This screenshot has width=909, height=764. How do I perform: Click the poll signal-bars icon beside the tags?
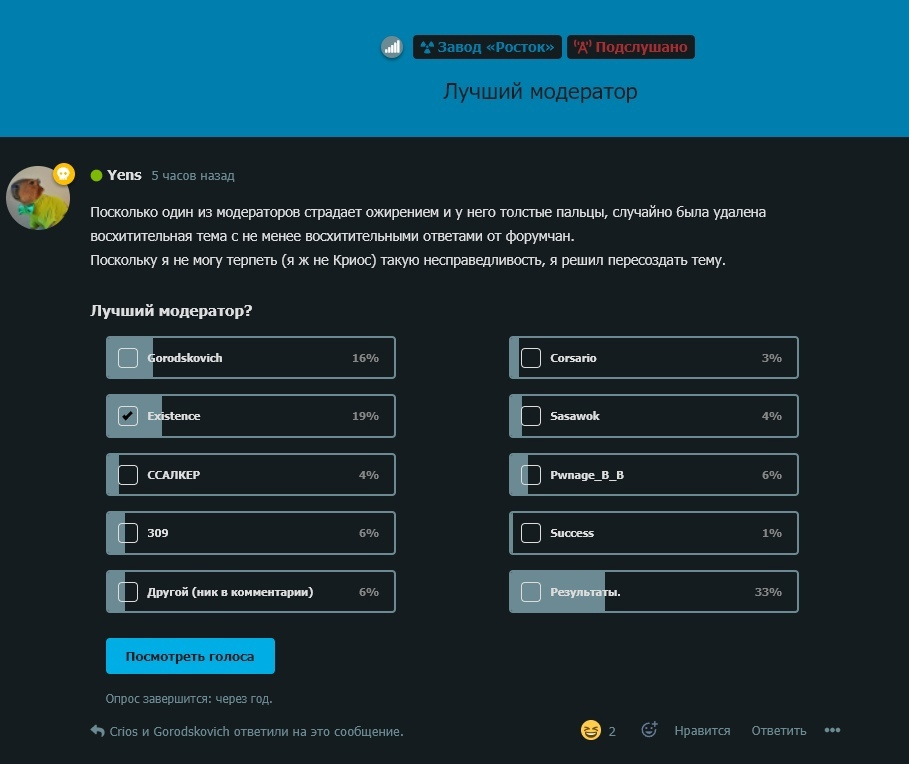pyautogui.click(x=392, y=47)
